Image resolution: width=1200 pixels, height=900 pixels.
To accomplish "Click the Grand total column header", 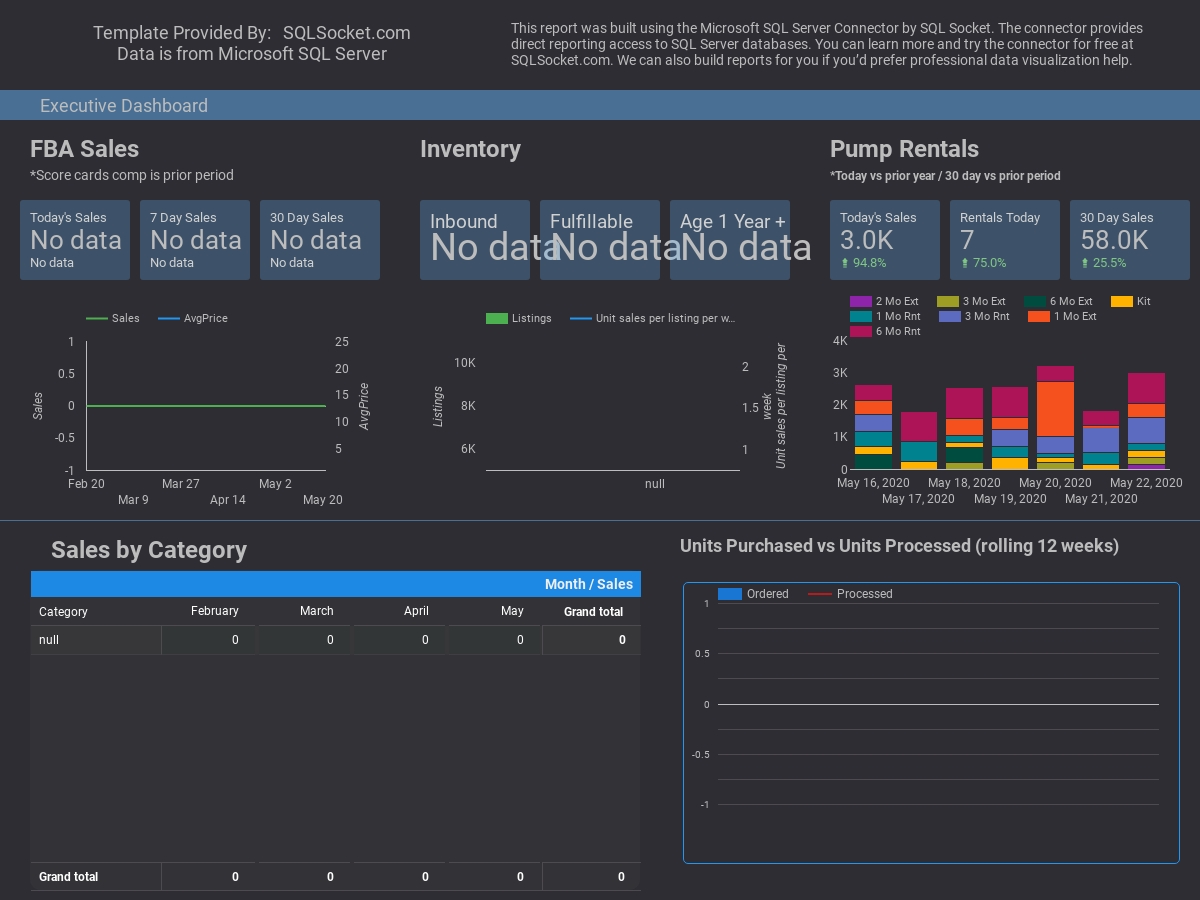I will coord(593,611).
